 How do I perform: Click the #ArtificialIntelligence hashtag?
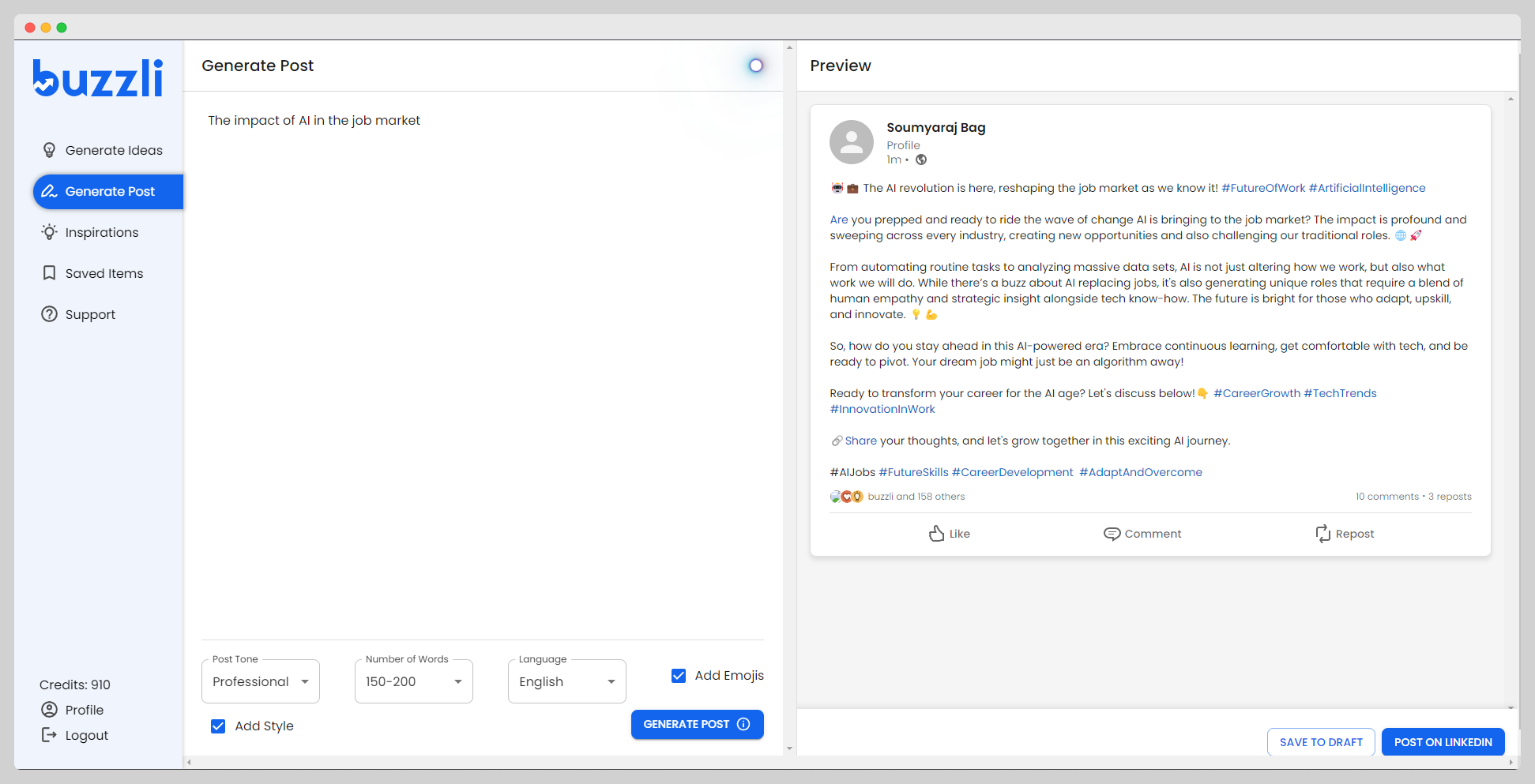coord(1367,188)
